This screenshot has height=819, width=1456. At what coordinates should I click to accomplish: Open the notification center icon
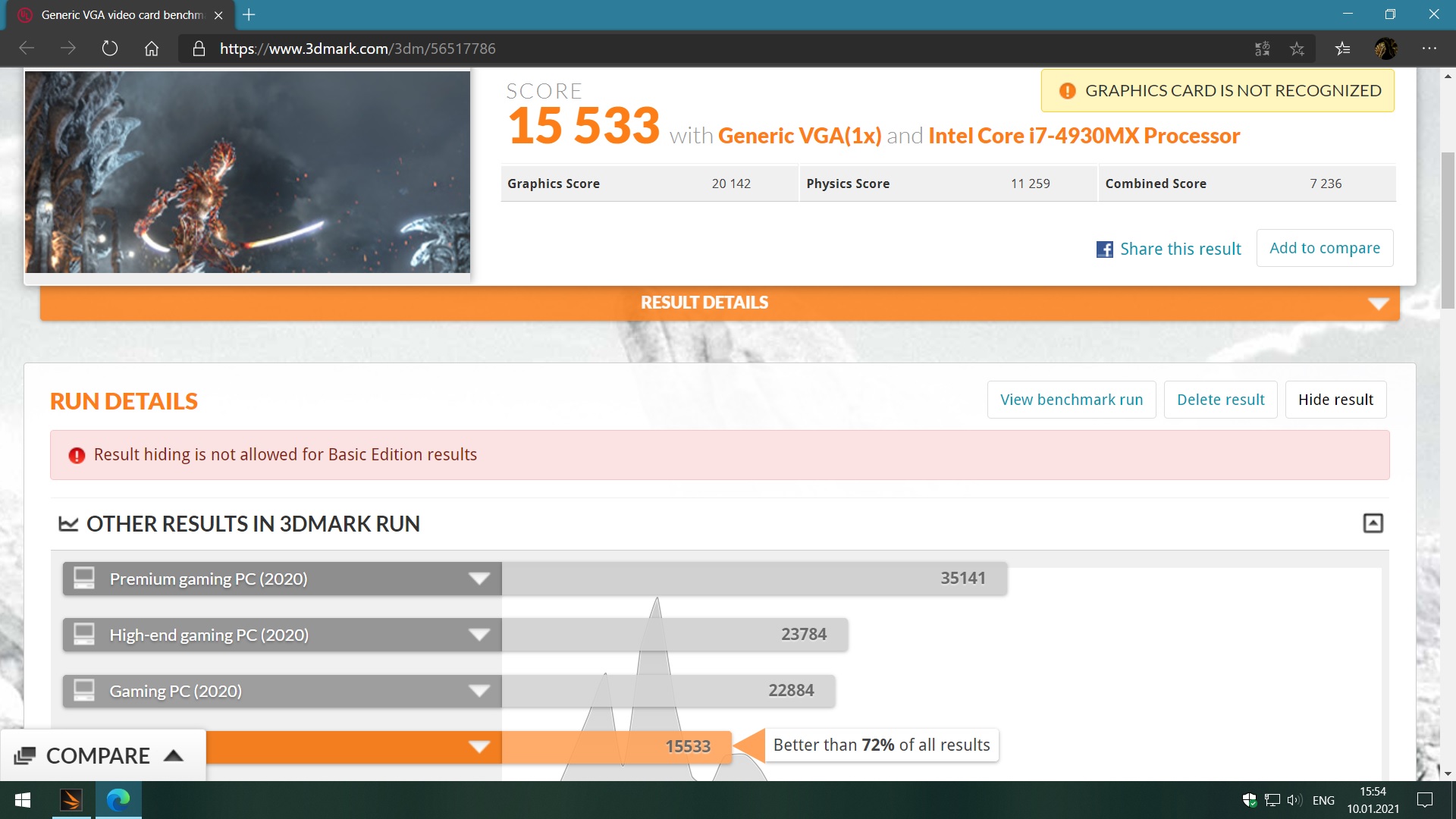(1425, 800)
